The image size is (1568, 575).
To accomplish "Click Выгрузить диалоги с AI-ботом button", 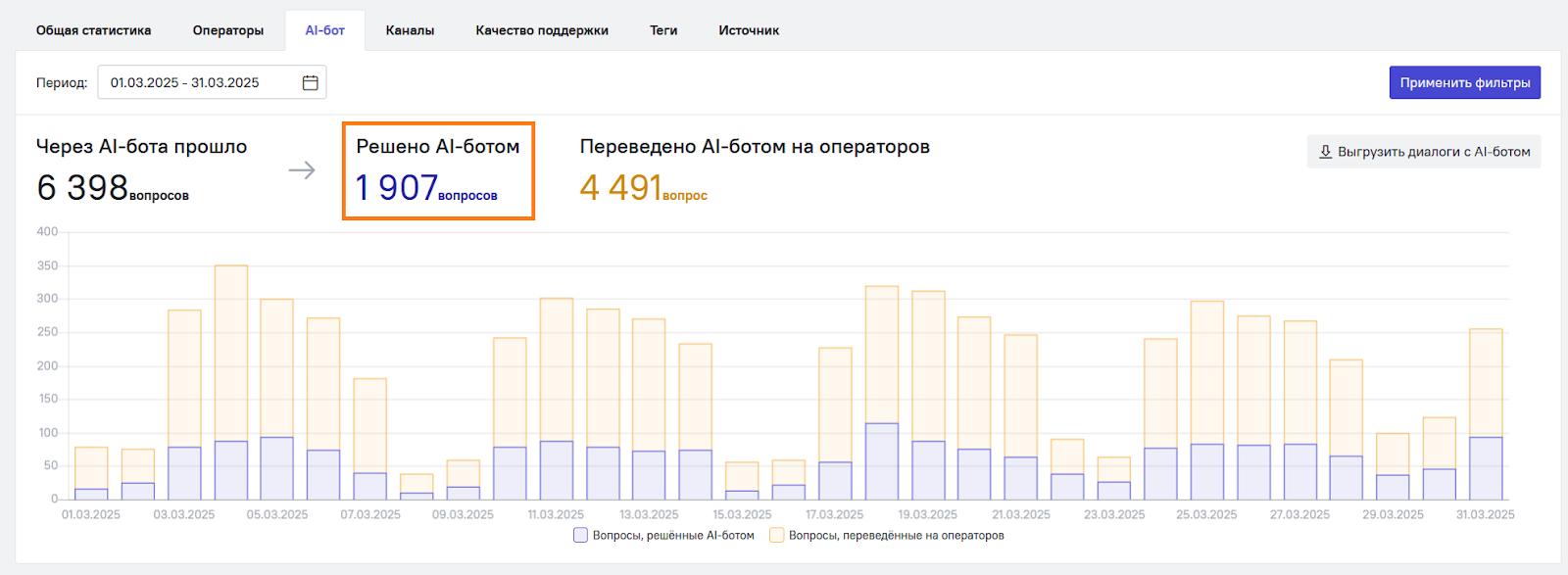I will [x=1424, y=152].
